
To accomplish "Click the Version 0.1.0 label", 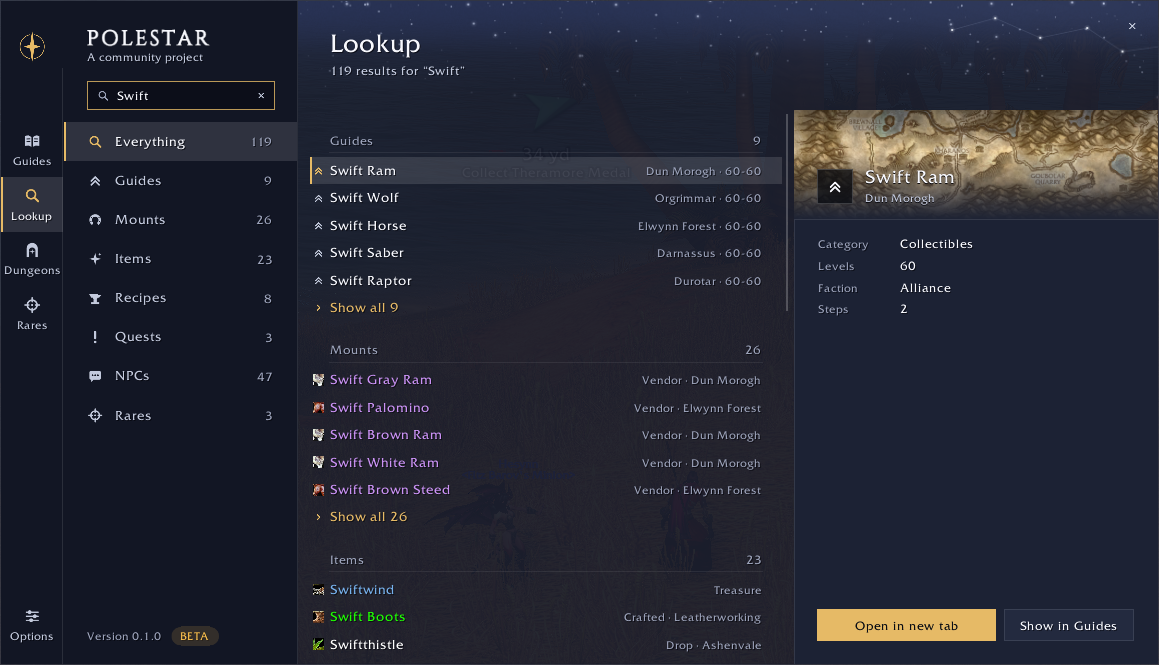I will [123, 636].
